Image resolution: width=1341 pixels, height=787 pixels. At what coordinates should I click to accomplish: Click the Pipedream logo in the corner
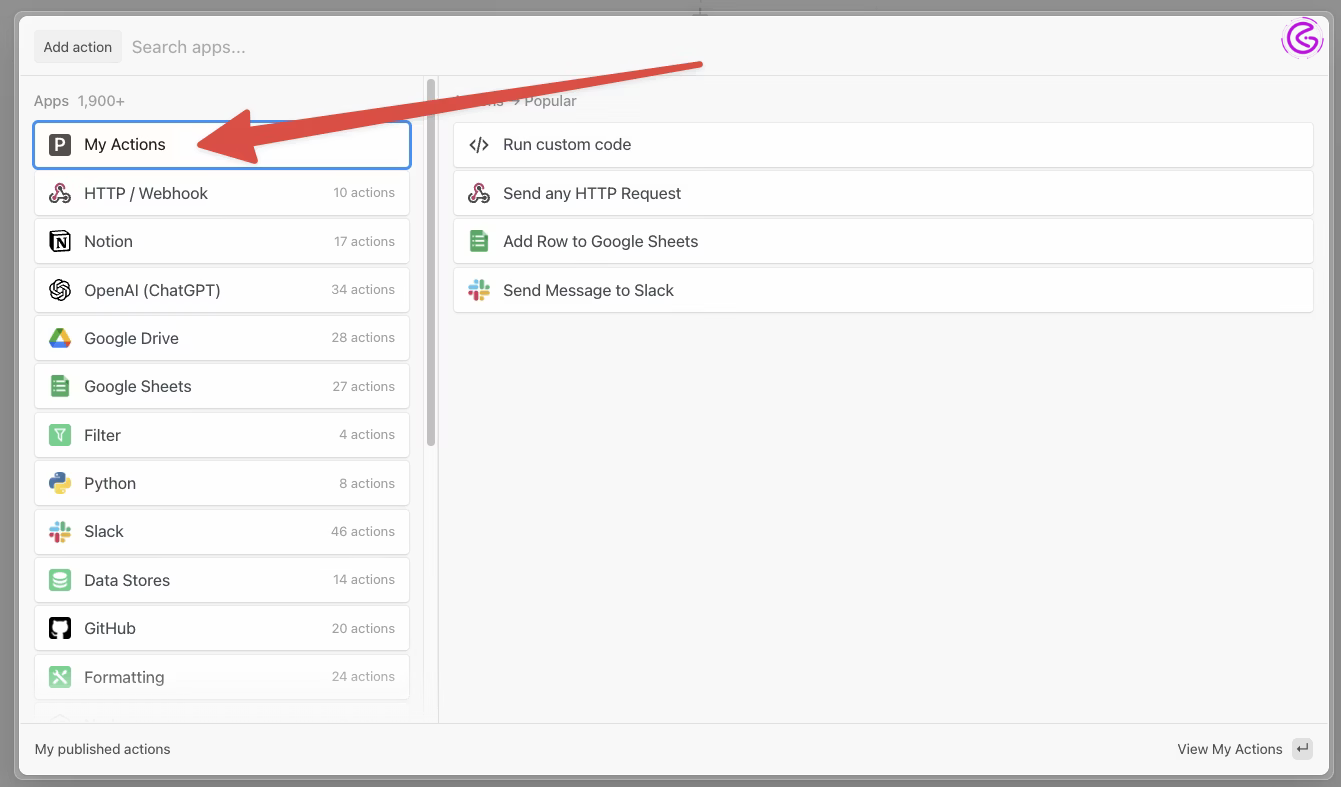pyautogui.click(x=1301, y=39)
